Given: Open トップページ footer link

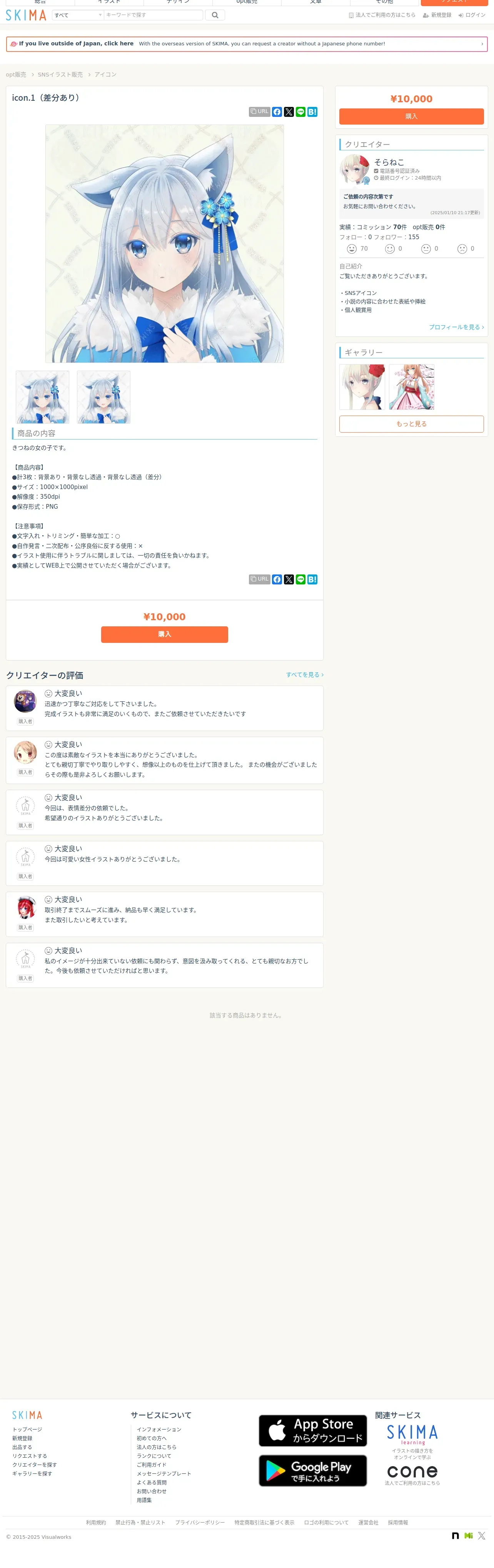Looking at the screenshot, I should click(x=27, y=1429).
